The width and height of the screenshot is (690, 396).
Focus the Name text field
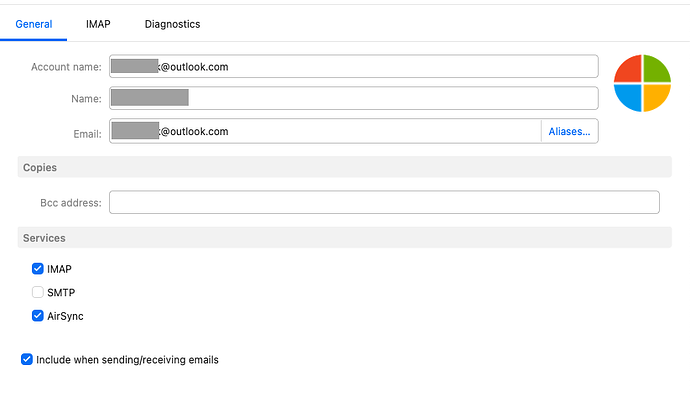(354, 98)
